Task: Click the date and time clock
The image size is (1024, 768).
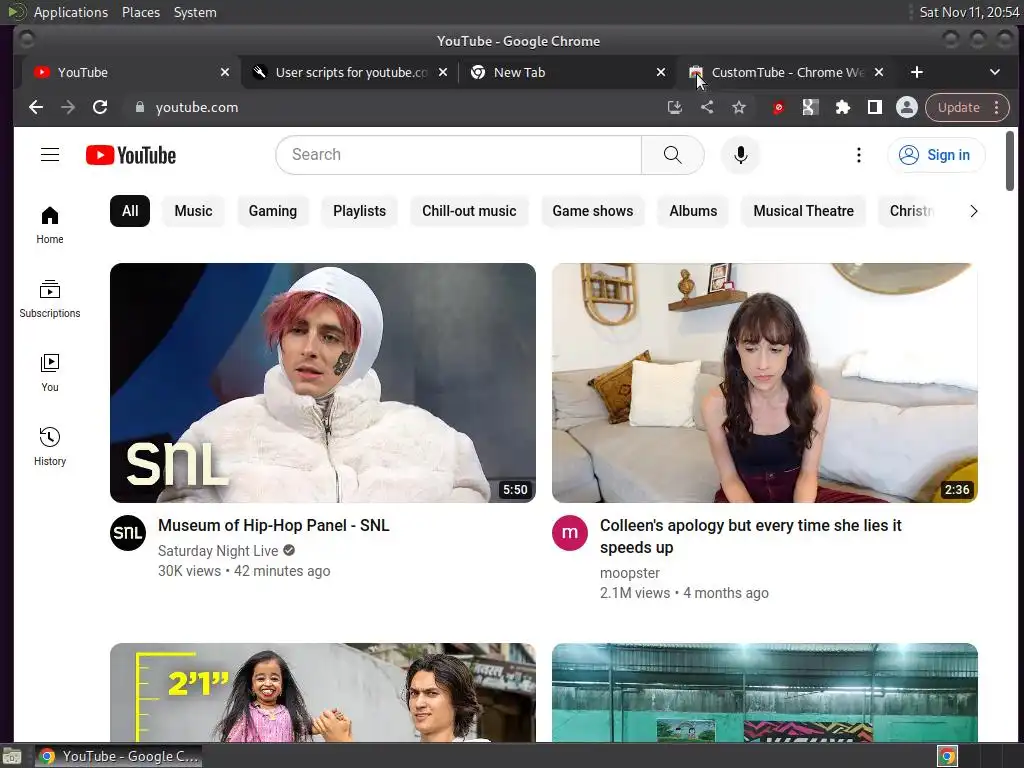Action: [969, 12]
